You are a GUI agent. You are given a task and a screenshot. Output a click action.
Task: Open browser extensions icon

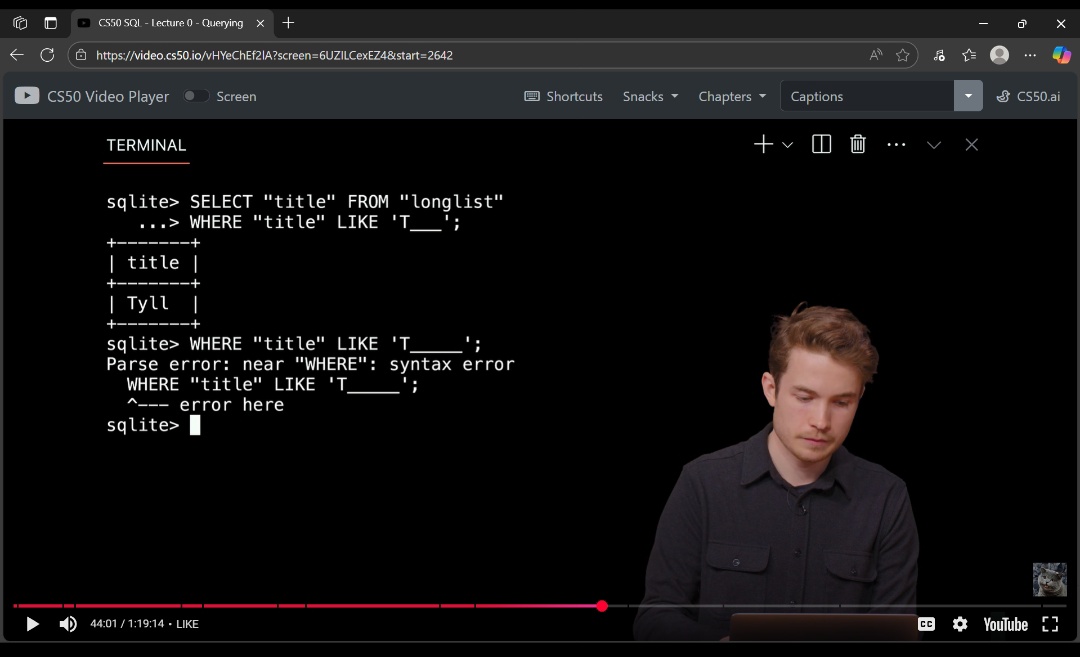click(939, 55)
